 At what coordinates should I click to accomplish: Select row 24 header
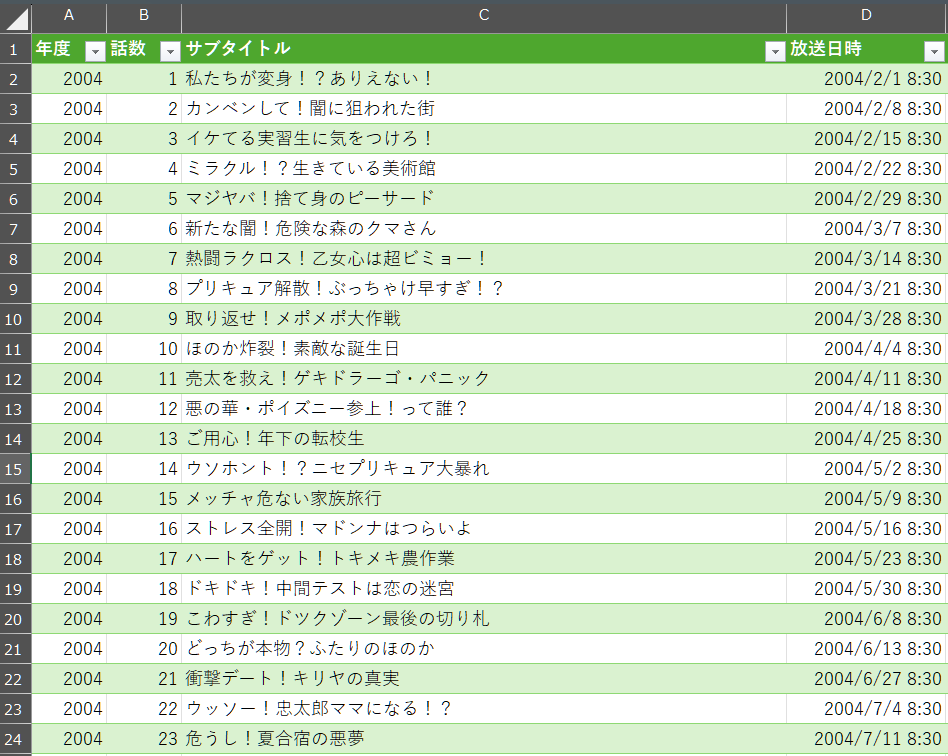pyautogui.click(x=15, y=739)
